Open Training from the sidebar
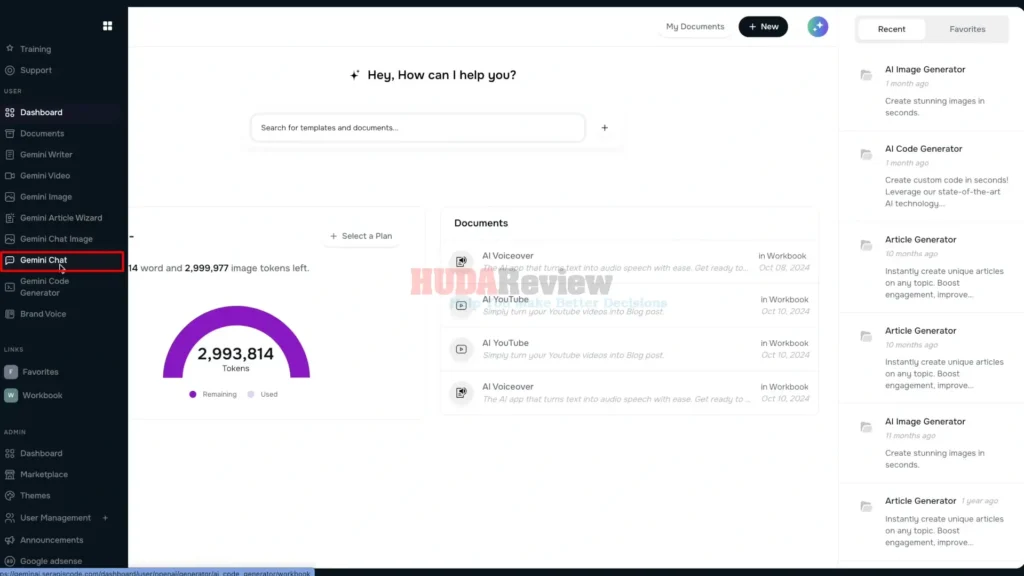The image size is (1024, 576). click(35, 49)
